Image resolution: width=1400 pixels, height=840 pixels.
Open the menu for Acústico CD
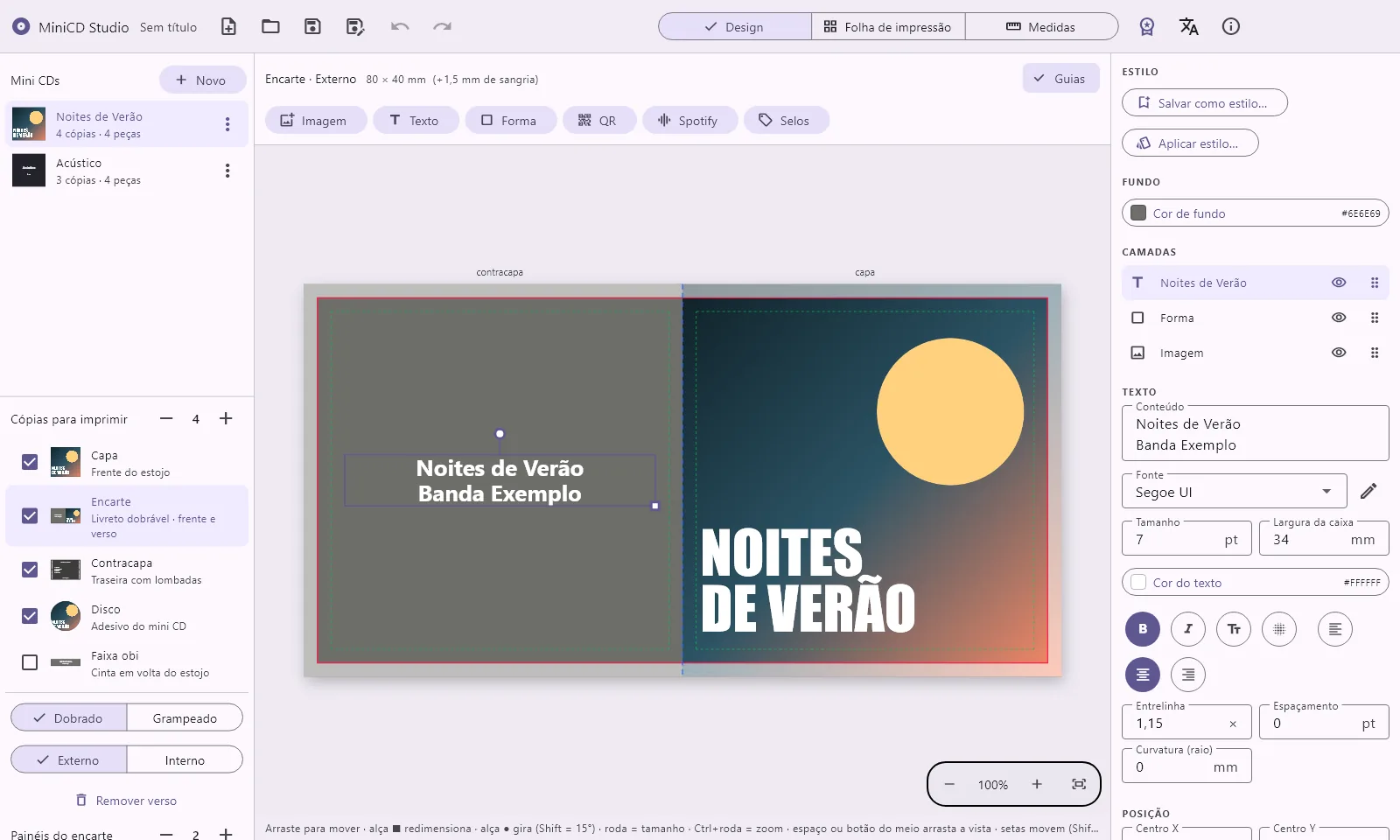pyautogui.click(x=227, y=171)
